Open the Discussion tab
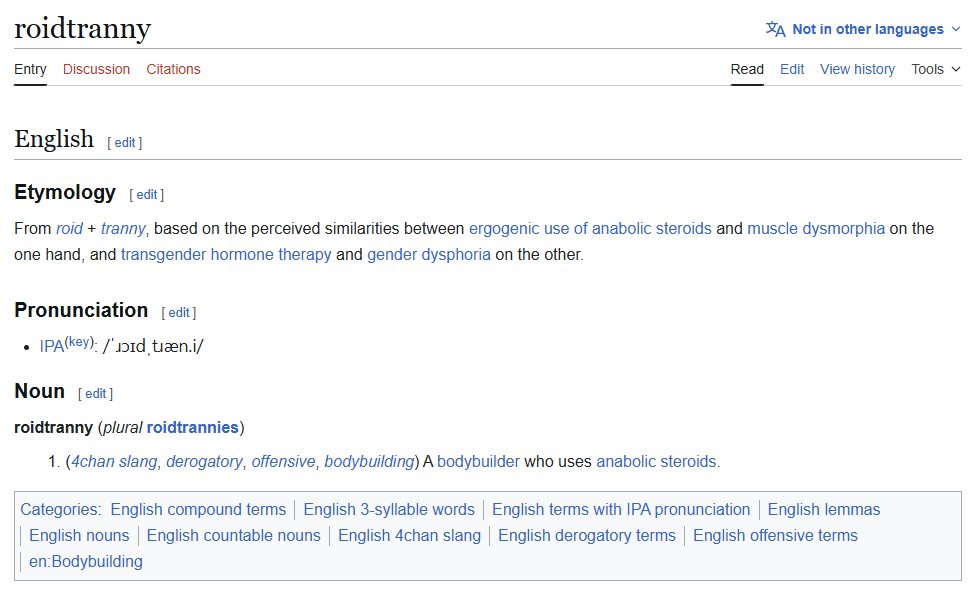The height and width of the screenshot is (603, 980). pyautogui.click(x=96, y=69)
